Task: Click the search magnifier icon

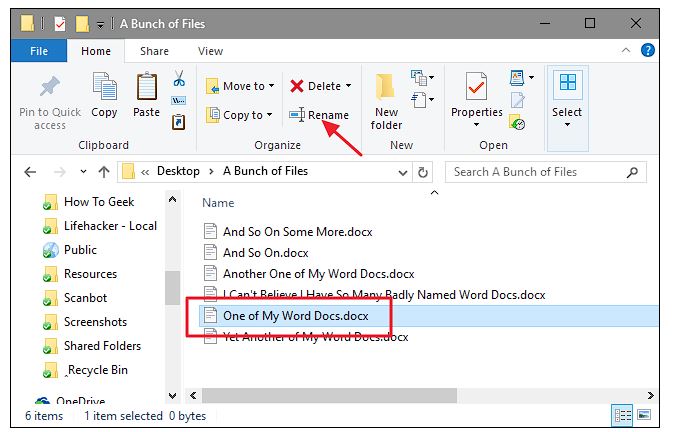Action: click(x=632, y=172)
